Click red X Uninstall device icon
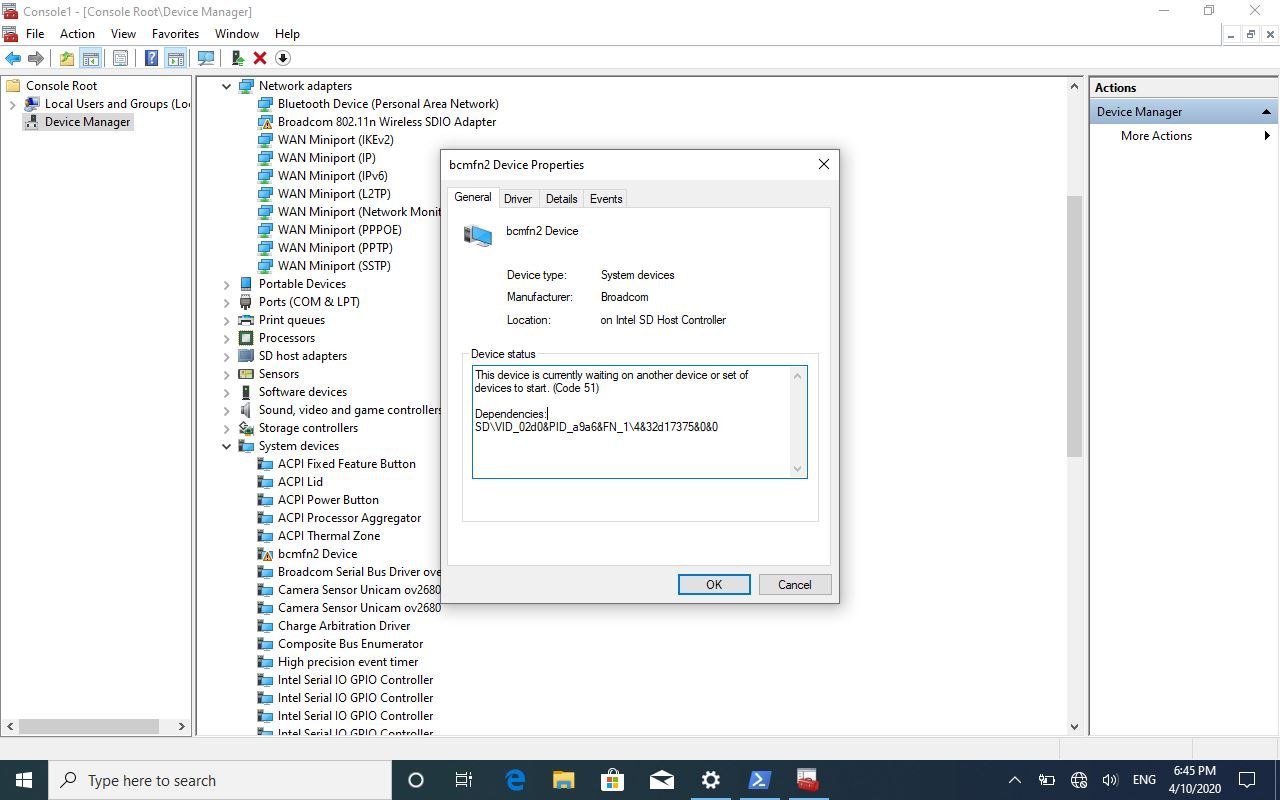This screenshot has height=800, width=1280. click(x=260, y=58)
